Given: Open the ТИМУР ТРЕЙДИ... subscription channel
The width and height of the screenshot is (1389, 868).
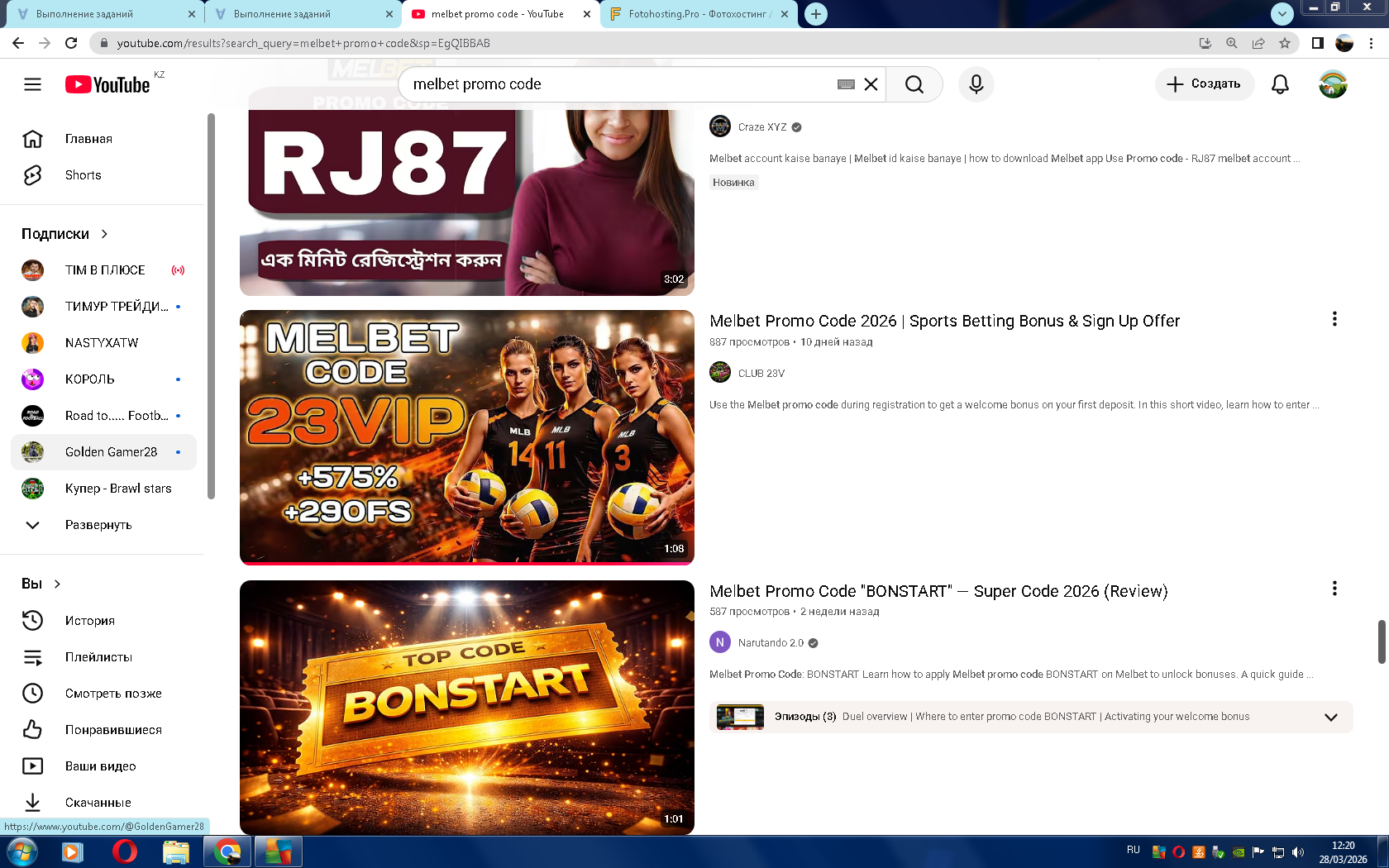Looking at the screenshot, I should 104,307.
